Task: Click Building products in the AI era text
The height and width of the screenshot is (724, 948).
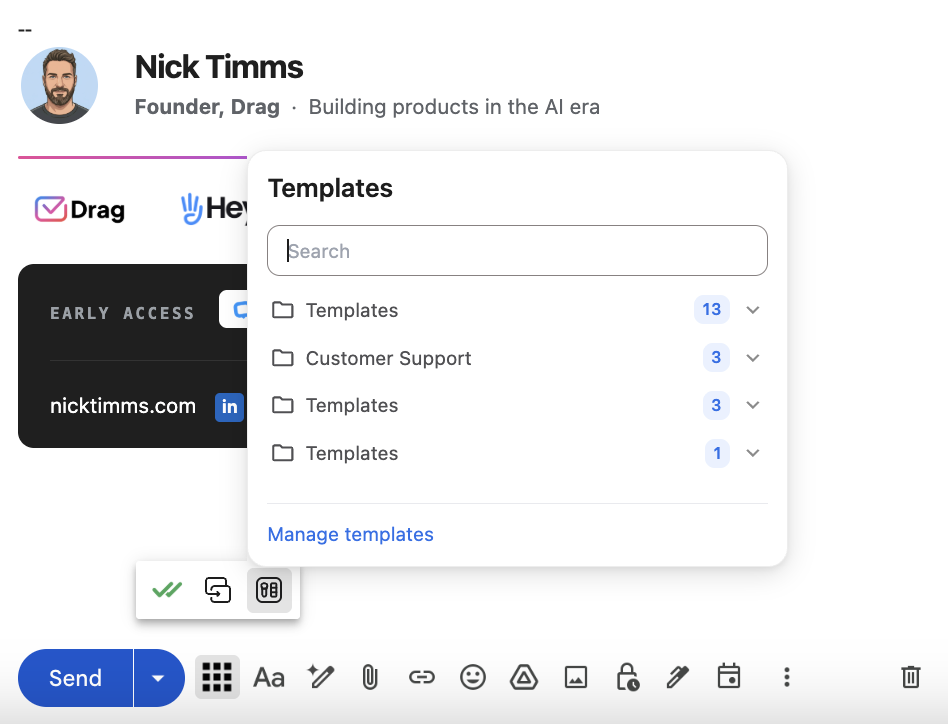Action: tap(454, 107)
